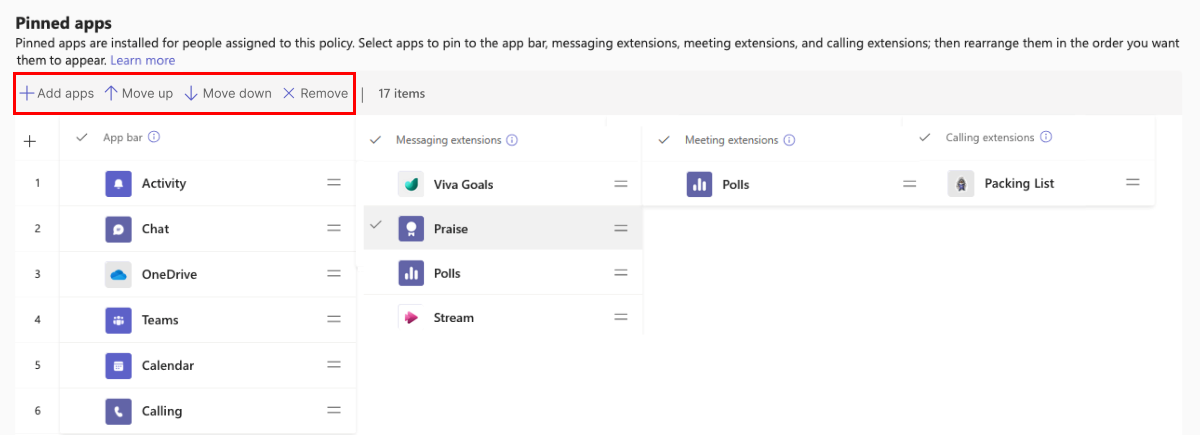The height and width of the screenshot is (435, 1200).
Task: Uncheck the Praise row checkmark
Action: click(x=375, y=226)
